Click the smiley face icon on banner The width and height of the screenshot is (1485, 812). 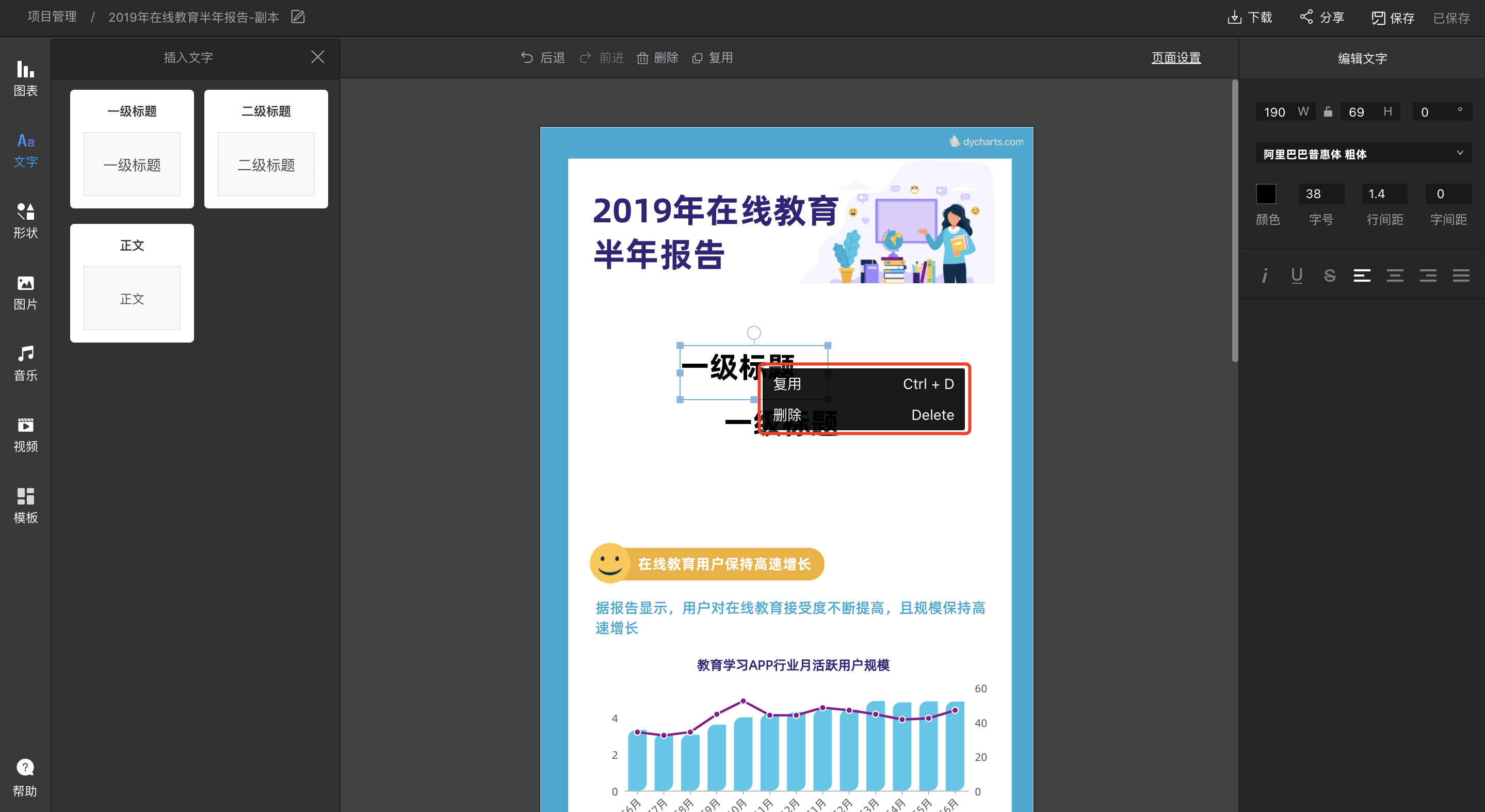coord(609,562)
